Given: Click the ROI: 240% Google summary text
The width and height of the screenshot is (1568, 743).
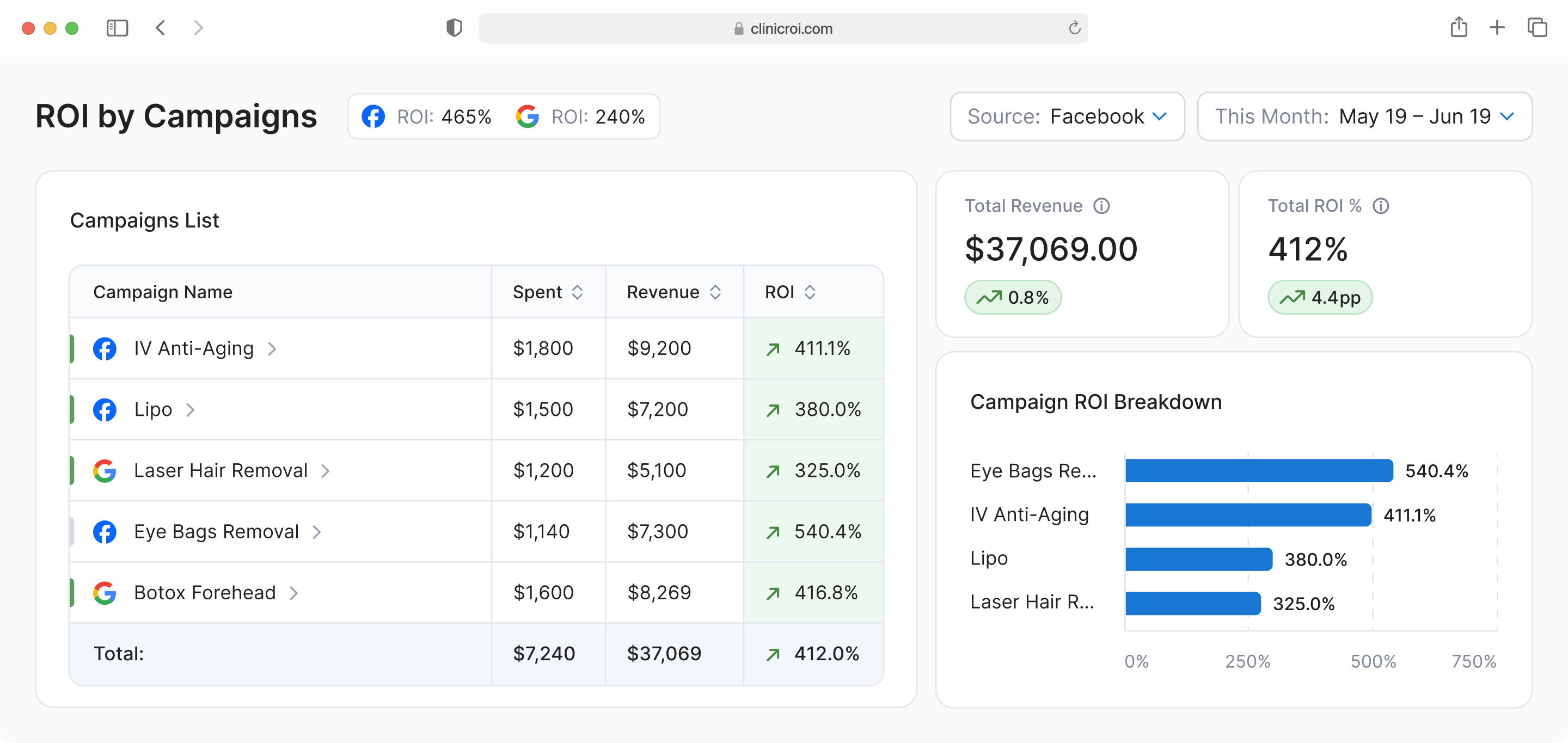Looking at the screenshot, I should (x=598, y=116).
